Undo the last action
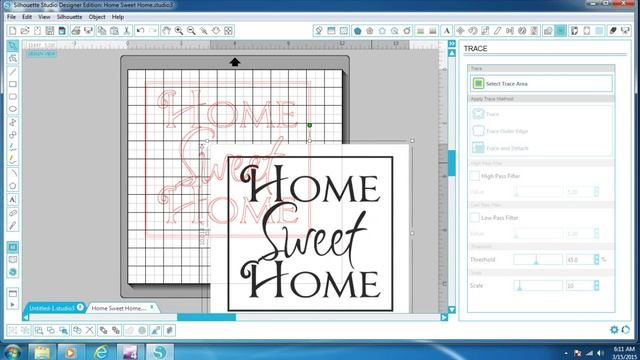Screen dimensions: 640x360 (140, 31)
